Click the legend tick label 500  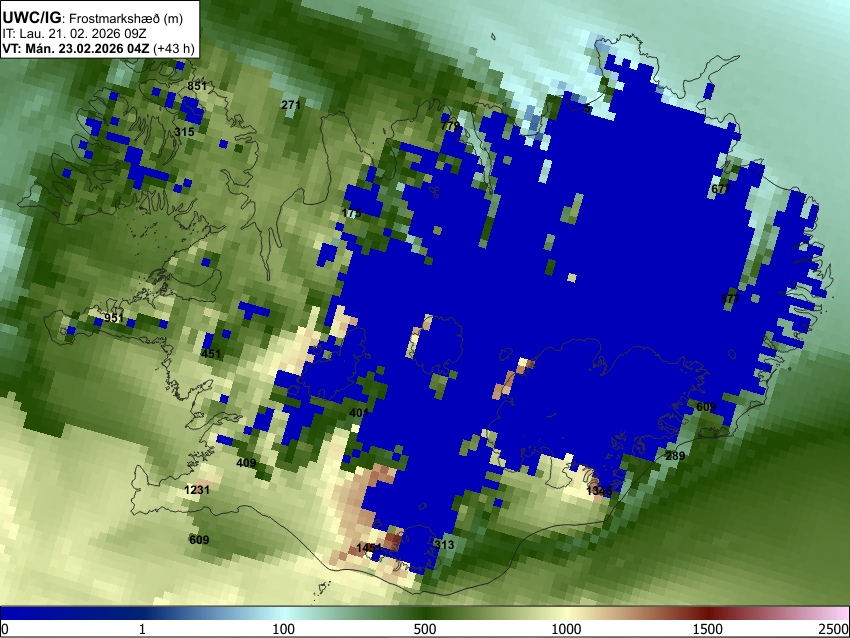click(425, 629)
